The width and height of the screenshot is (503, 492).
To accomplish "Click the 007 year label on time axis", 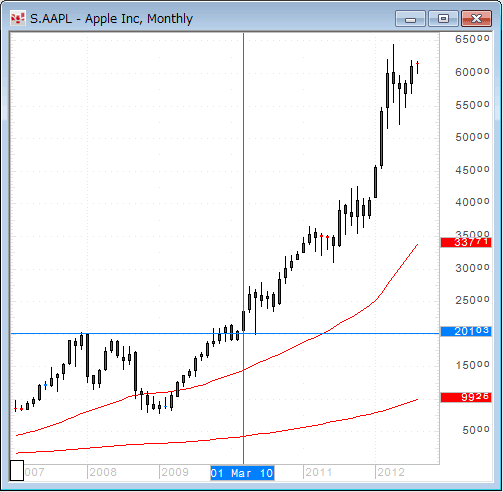I will point(34,472).
